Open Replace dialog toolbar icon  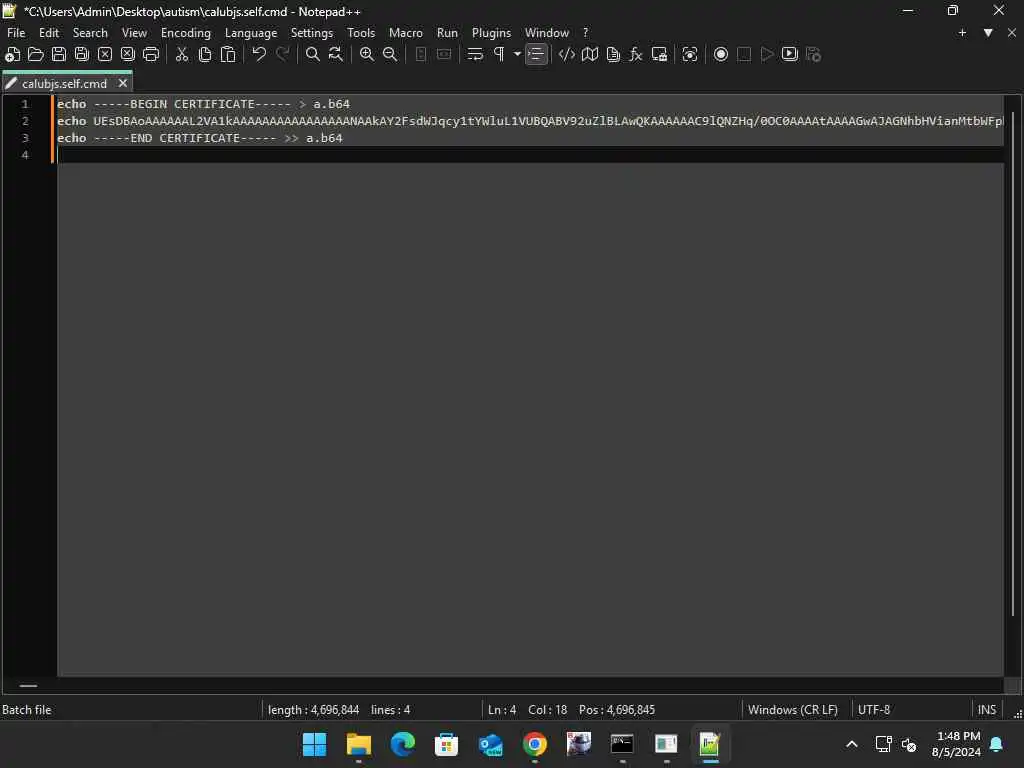tap(336, 54)
